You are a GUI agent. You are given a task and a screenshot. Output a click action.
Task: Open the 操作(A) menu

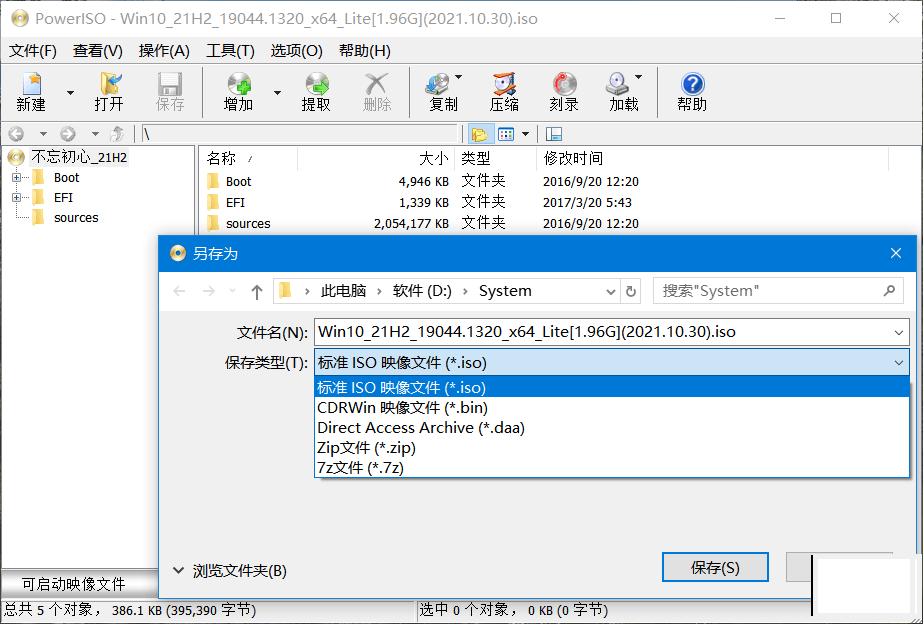pos(164,51)
